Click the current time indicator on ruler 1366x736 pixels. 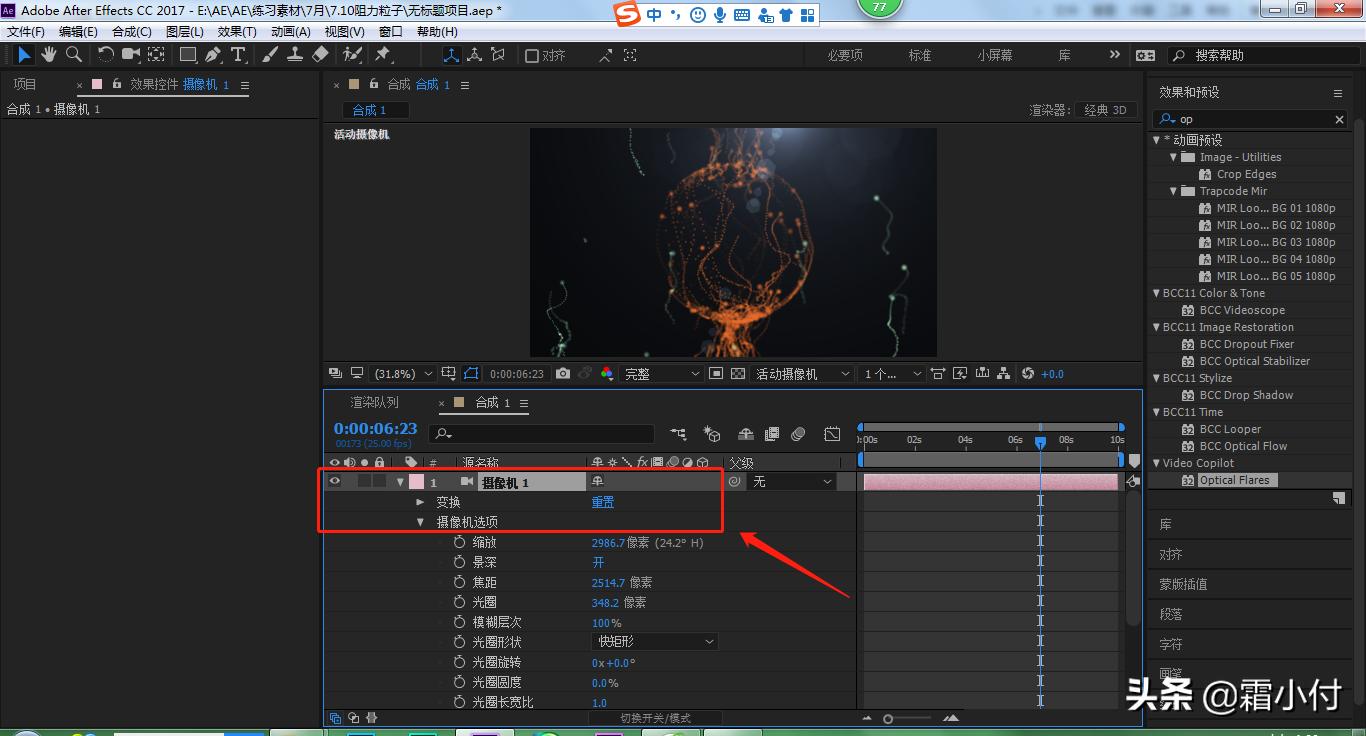coord(1040,441)
